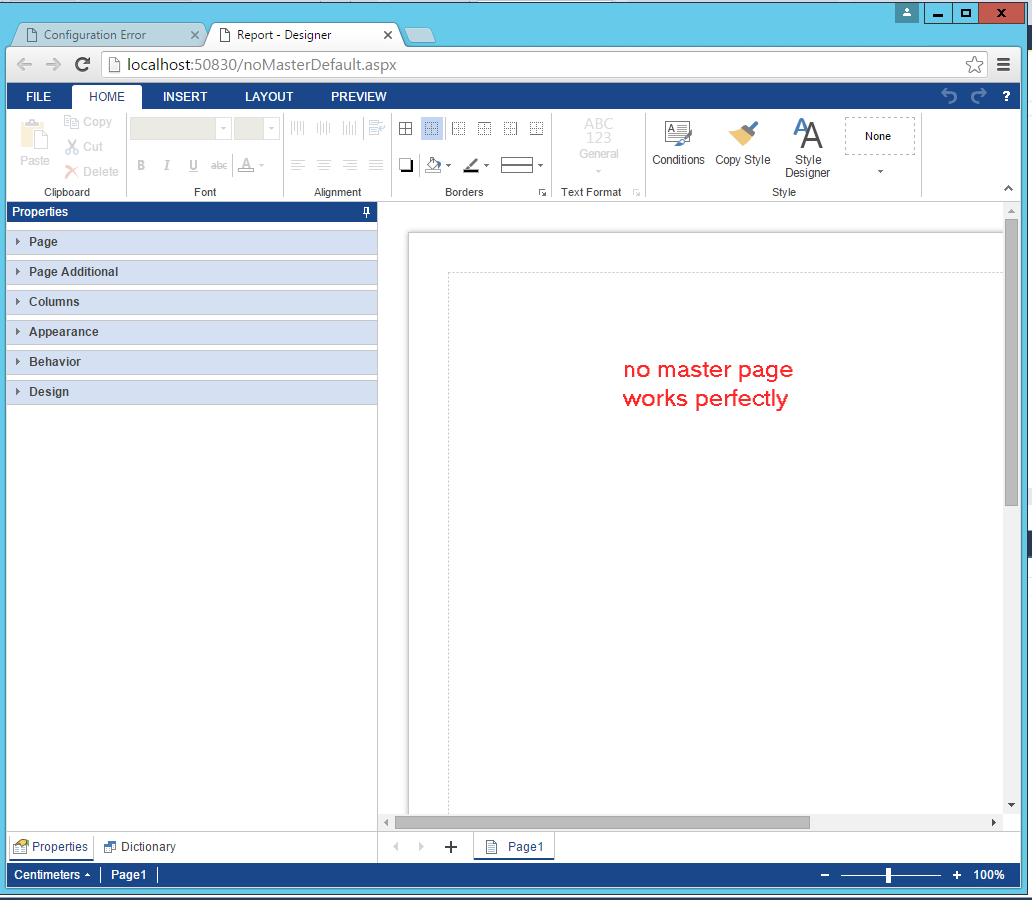Expand the Page properties group
1032x900 pixels.
tap(192, 242)
